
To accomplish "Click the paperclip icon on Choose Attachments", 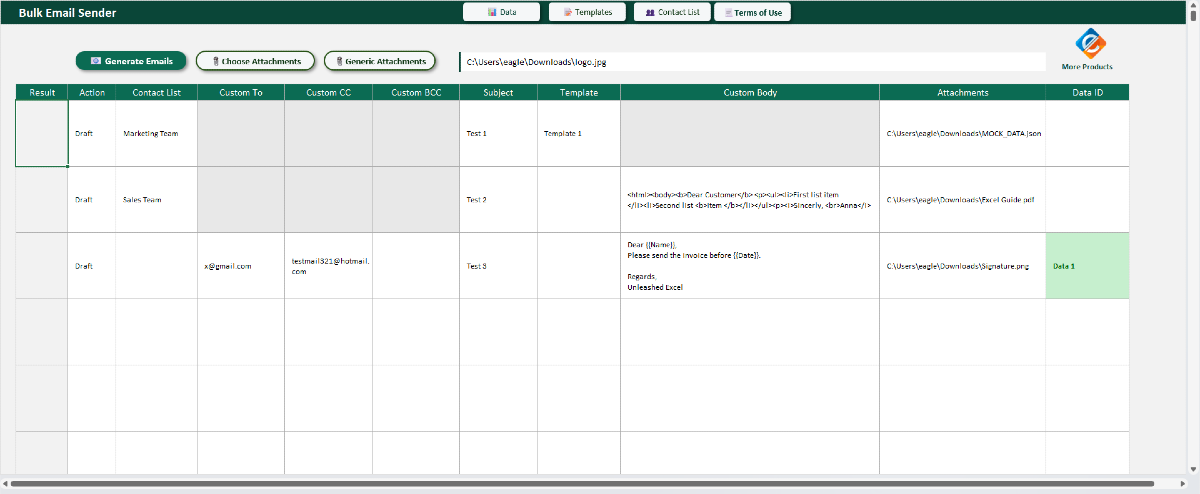I will pyautogui.click(x=216, y=61).
